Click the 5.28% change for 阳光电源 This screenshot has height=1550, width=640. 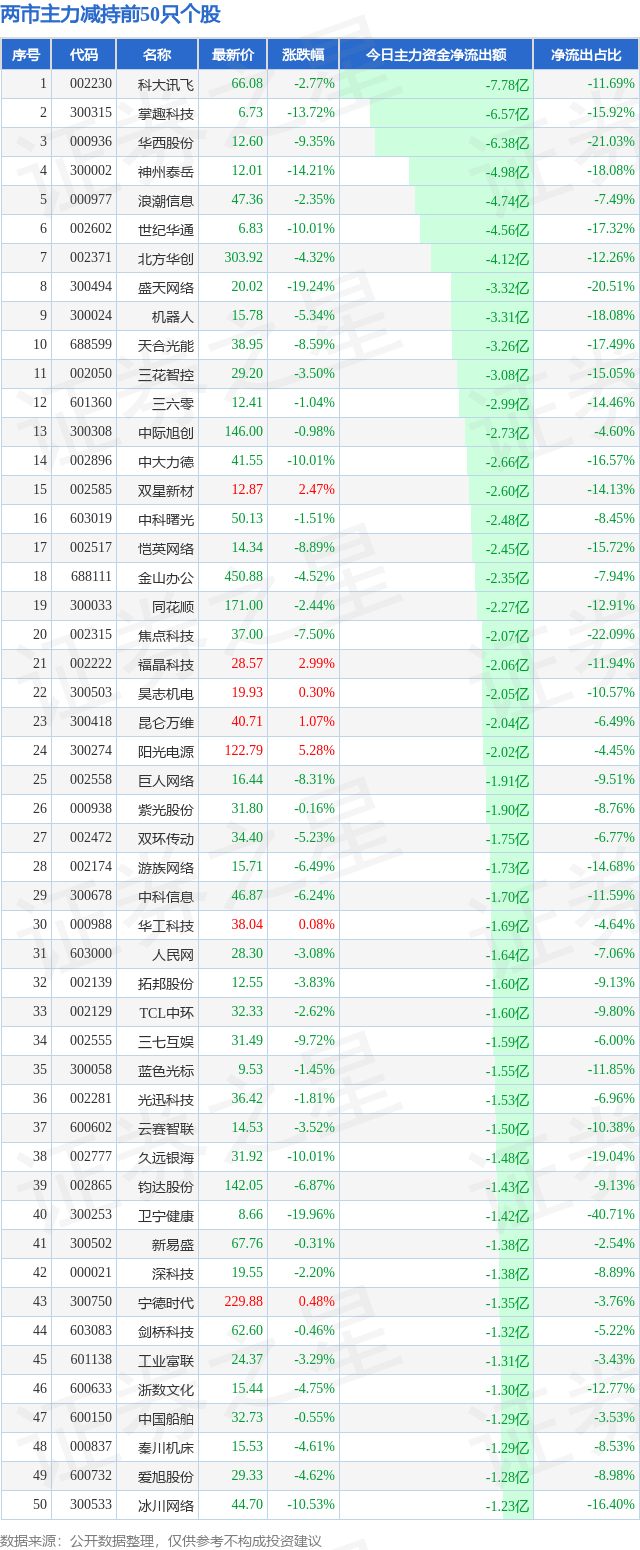[x=317, y=751]
